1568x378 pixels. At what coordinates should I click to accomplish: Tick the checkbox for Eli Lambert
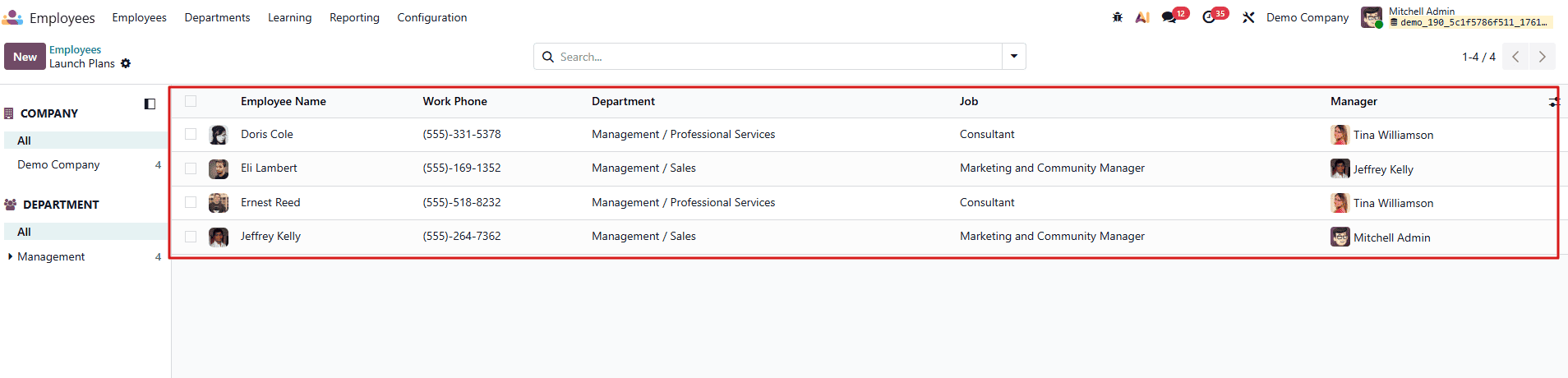coord(191,168)
